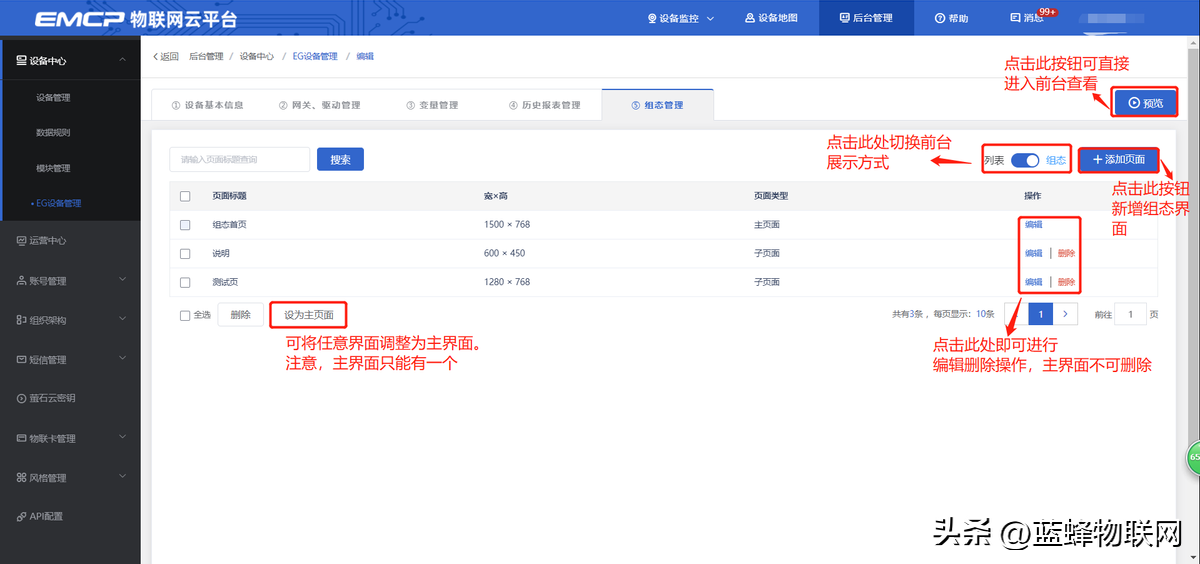Viewport: 1200px width, 564px height.
Task: Click the 物联卡管理 sidebar icon
Action: coord(22,439)
